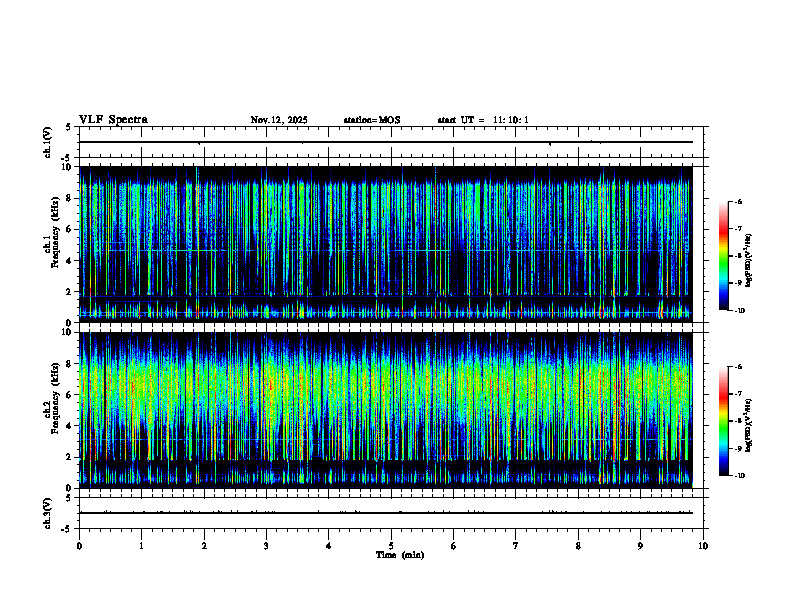Click the ch.1 voltage waveform trace
The width and height of the screenshot is (792, 612).
tap(386, 142)
